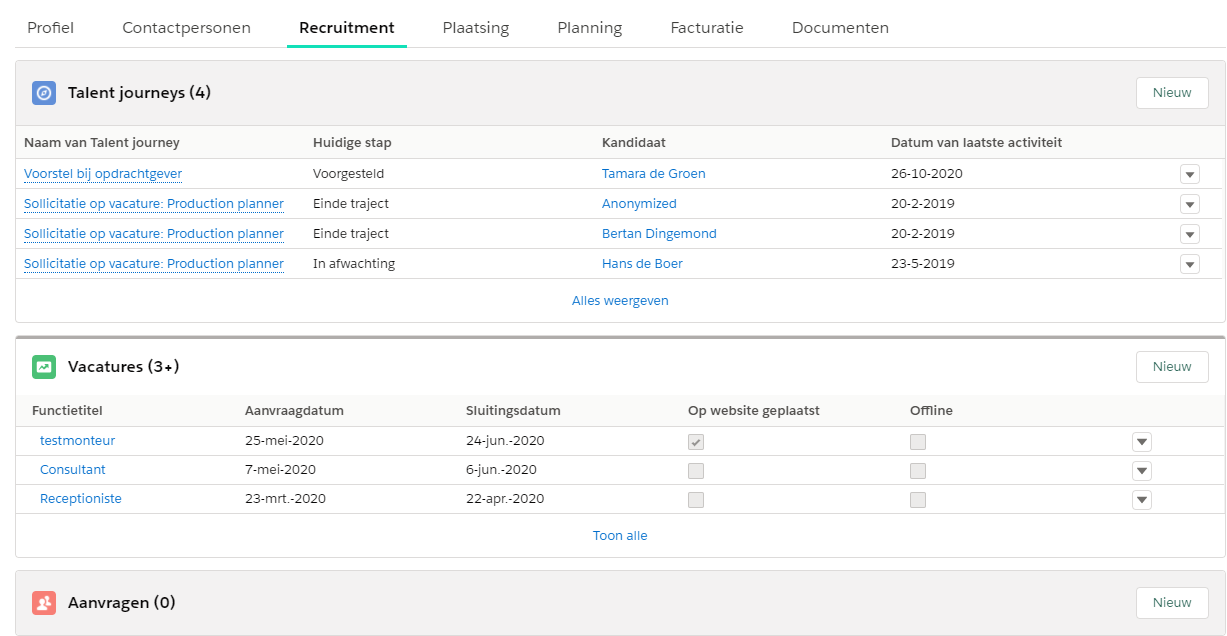Check Offline box for testmonteur row
Screen dimensions: 1227x636
(x=918, y=442)
